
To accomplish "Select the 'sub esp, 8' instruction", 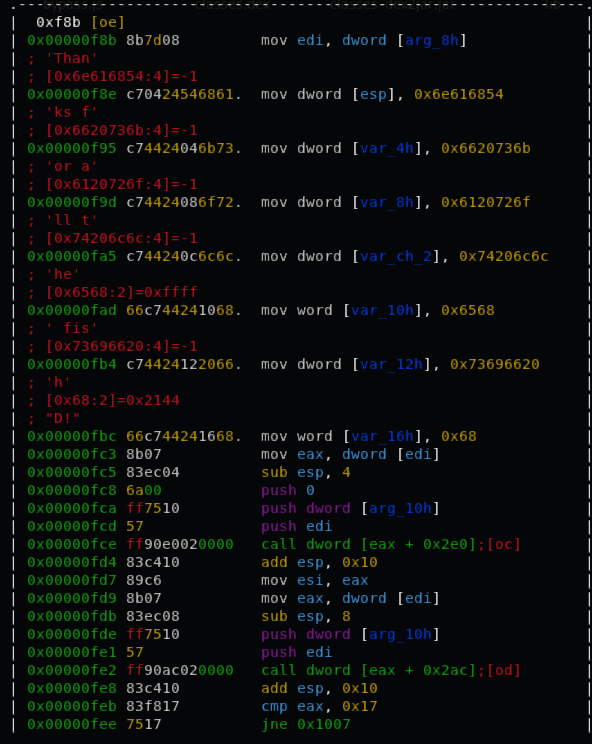I will [x=306, y=617].
